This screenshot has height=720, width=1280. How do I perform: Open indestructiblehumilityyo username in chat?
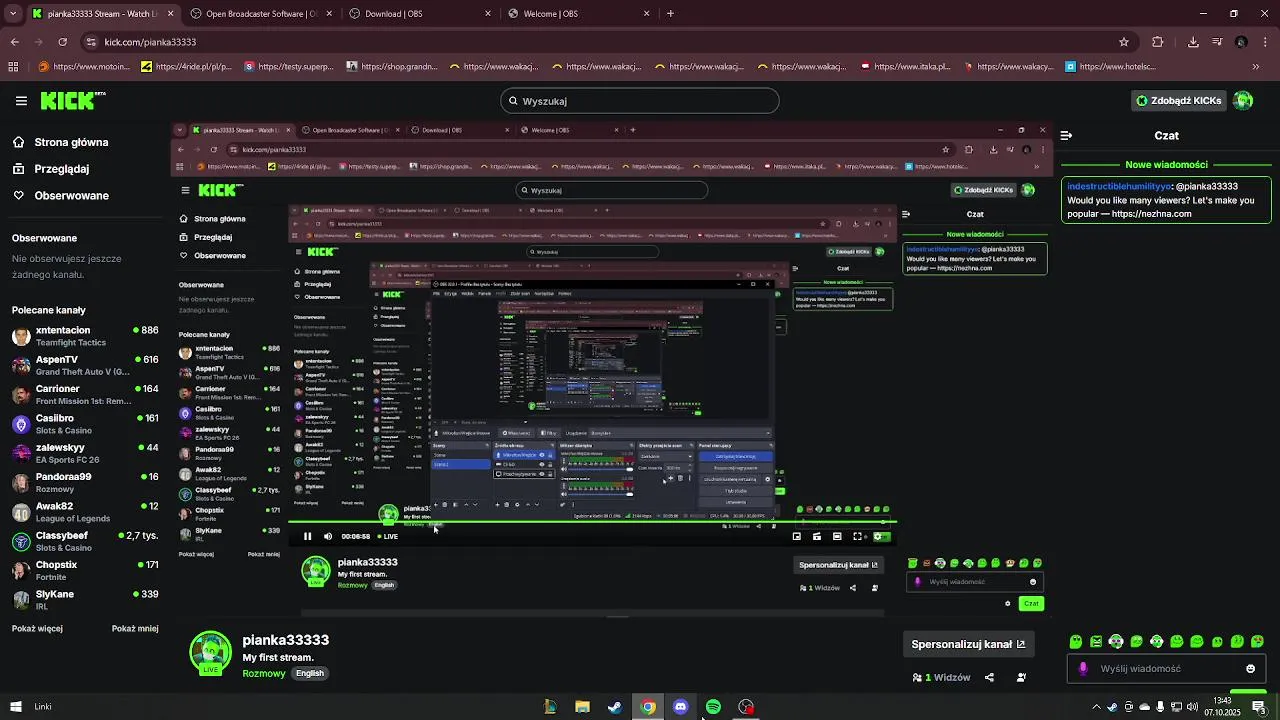1119,186
